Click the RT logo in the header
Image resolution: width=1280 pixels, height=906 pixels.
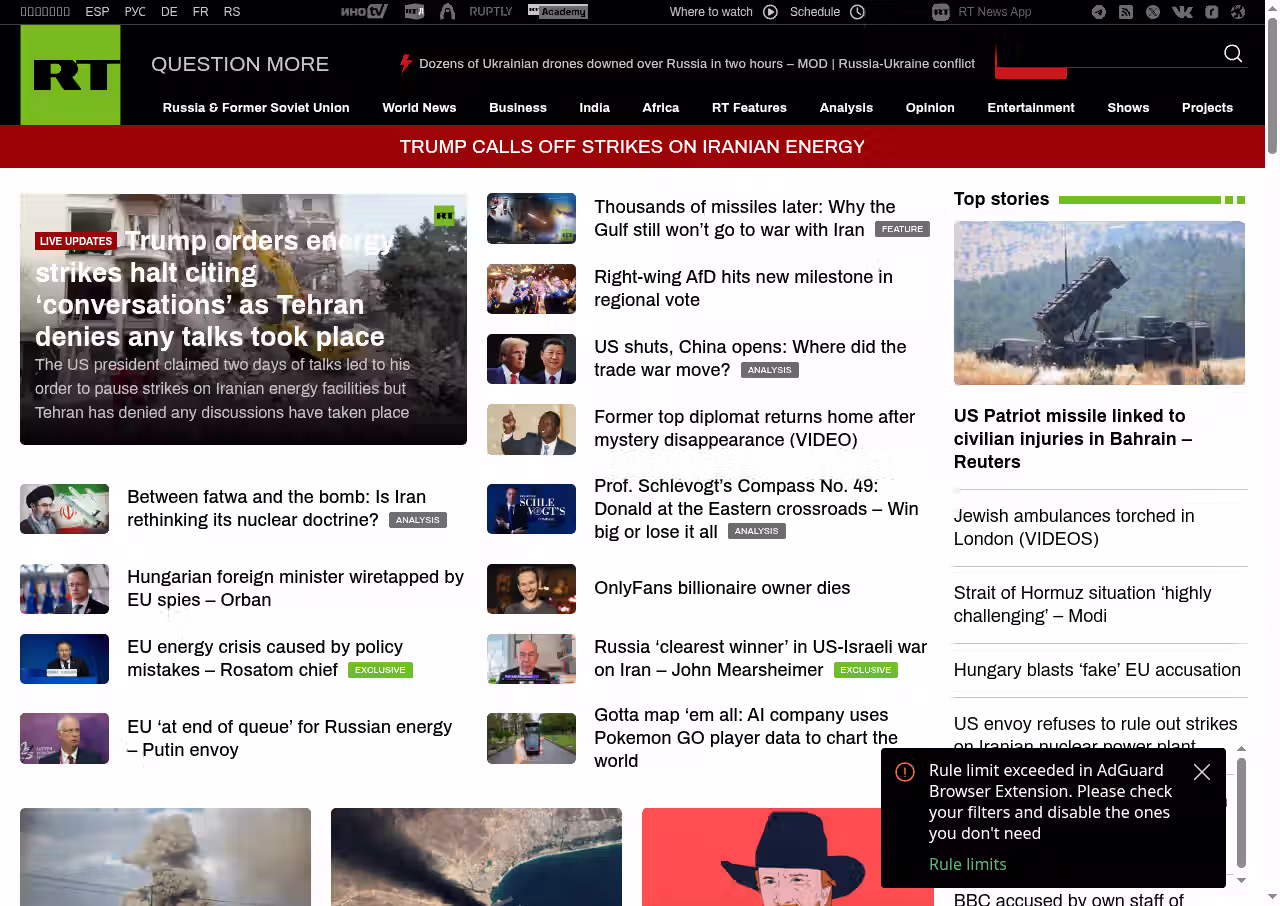point(70,75)
